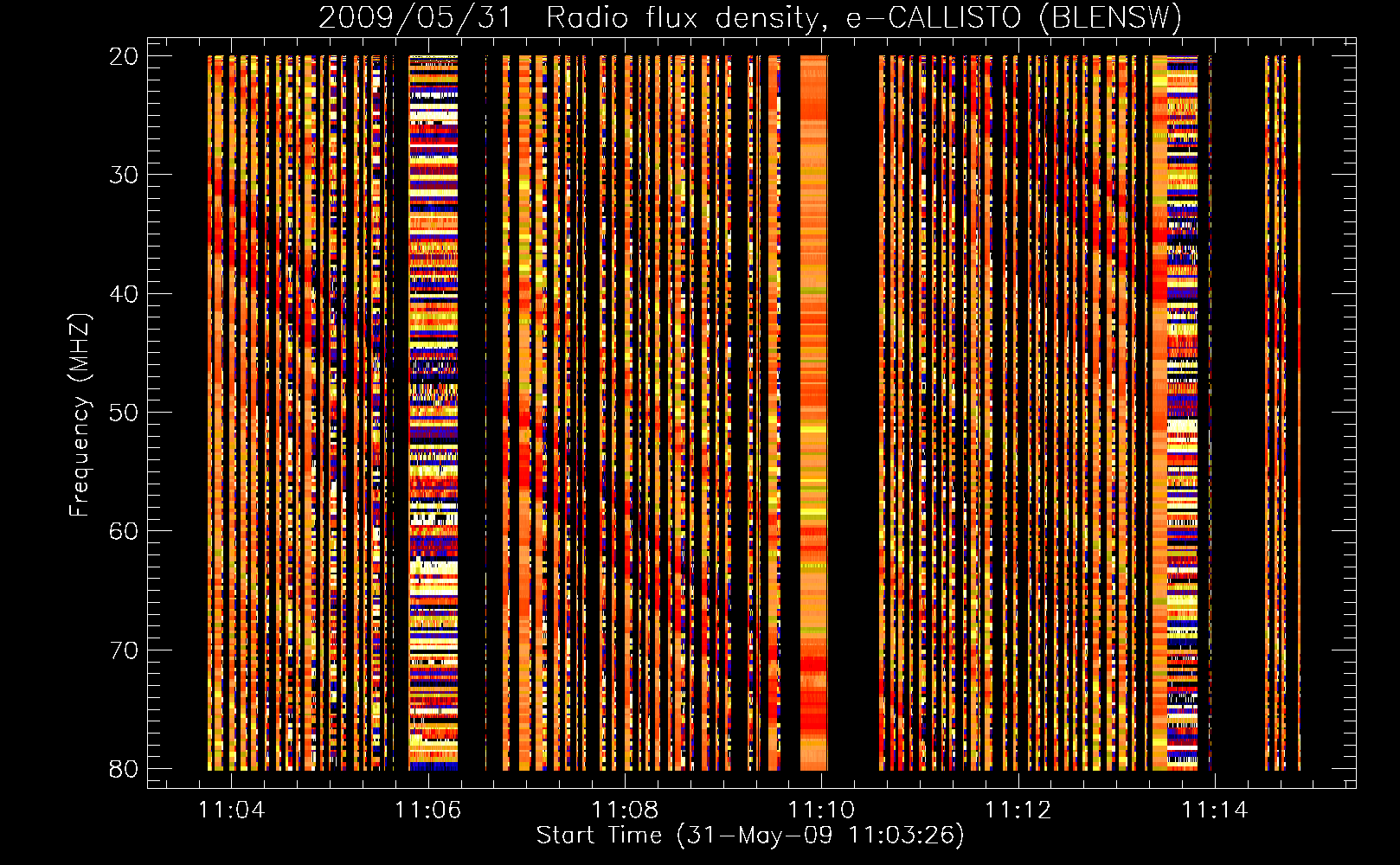
Task: Click the 11:12 time tick label
Action: tap(1018, 810)
